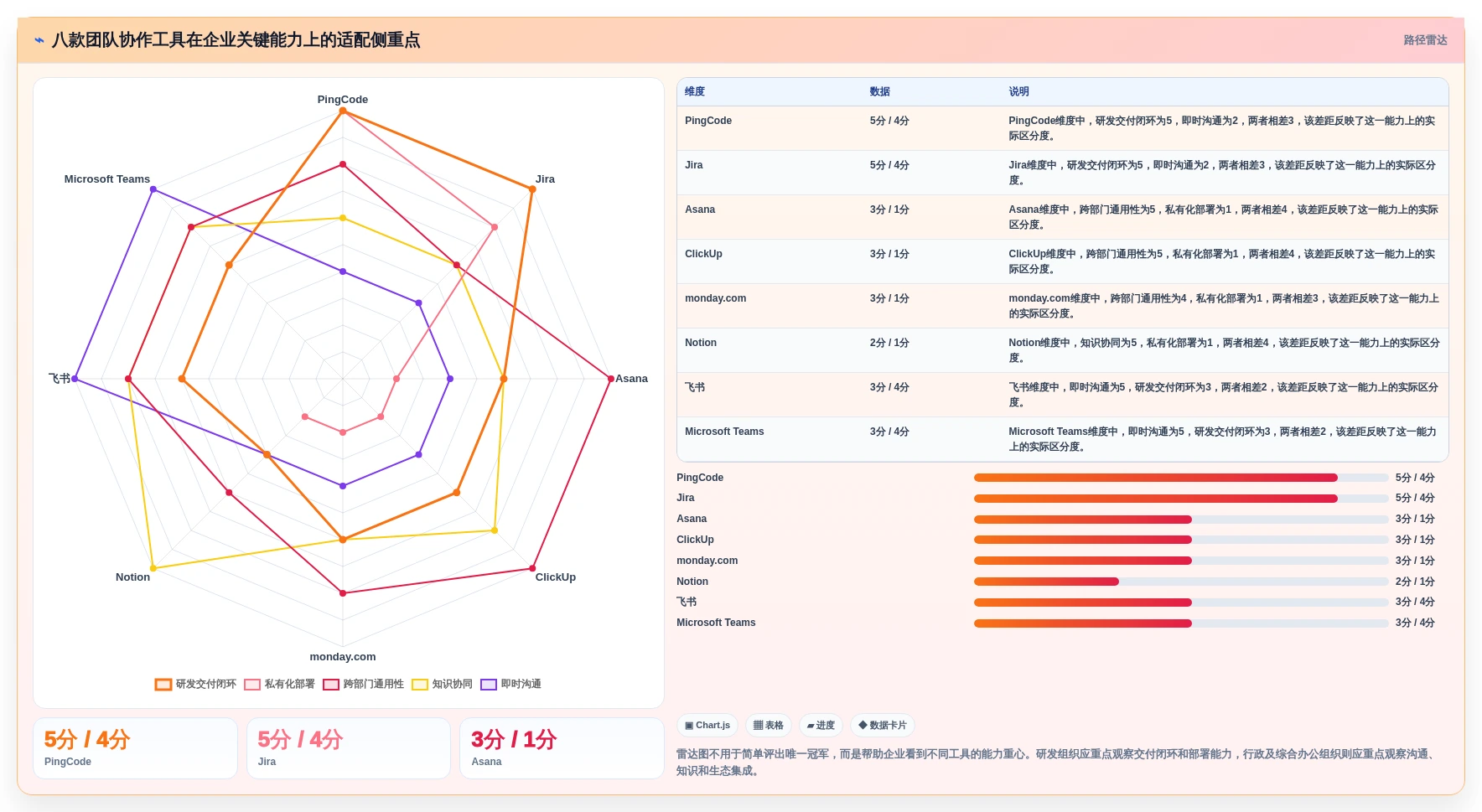Screen dimensions: 1482x812
Task: Click the Asana axis label on radar
Action: pos(631,379)
